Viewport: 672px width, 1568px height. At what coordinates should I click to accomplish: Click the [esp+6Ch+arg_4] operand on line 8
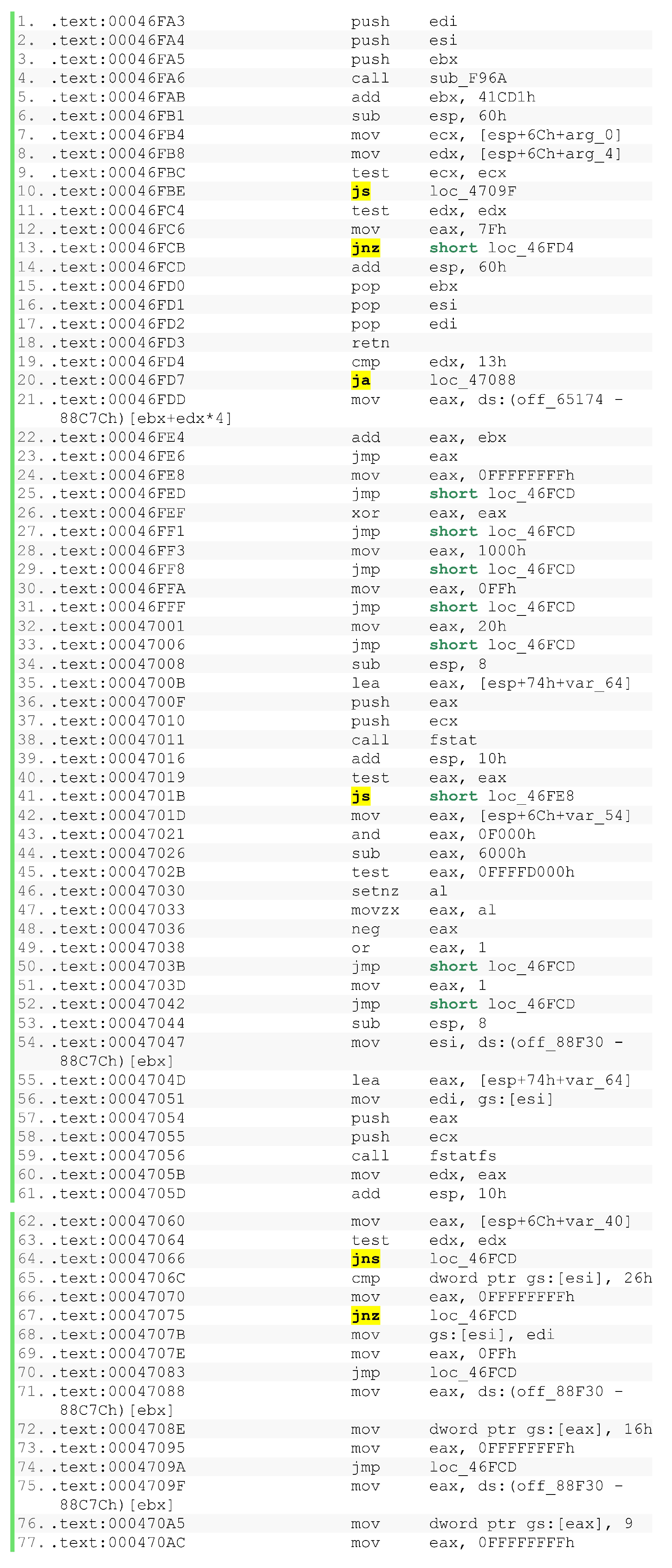pyautogui.click(x=551, y=154)
